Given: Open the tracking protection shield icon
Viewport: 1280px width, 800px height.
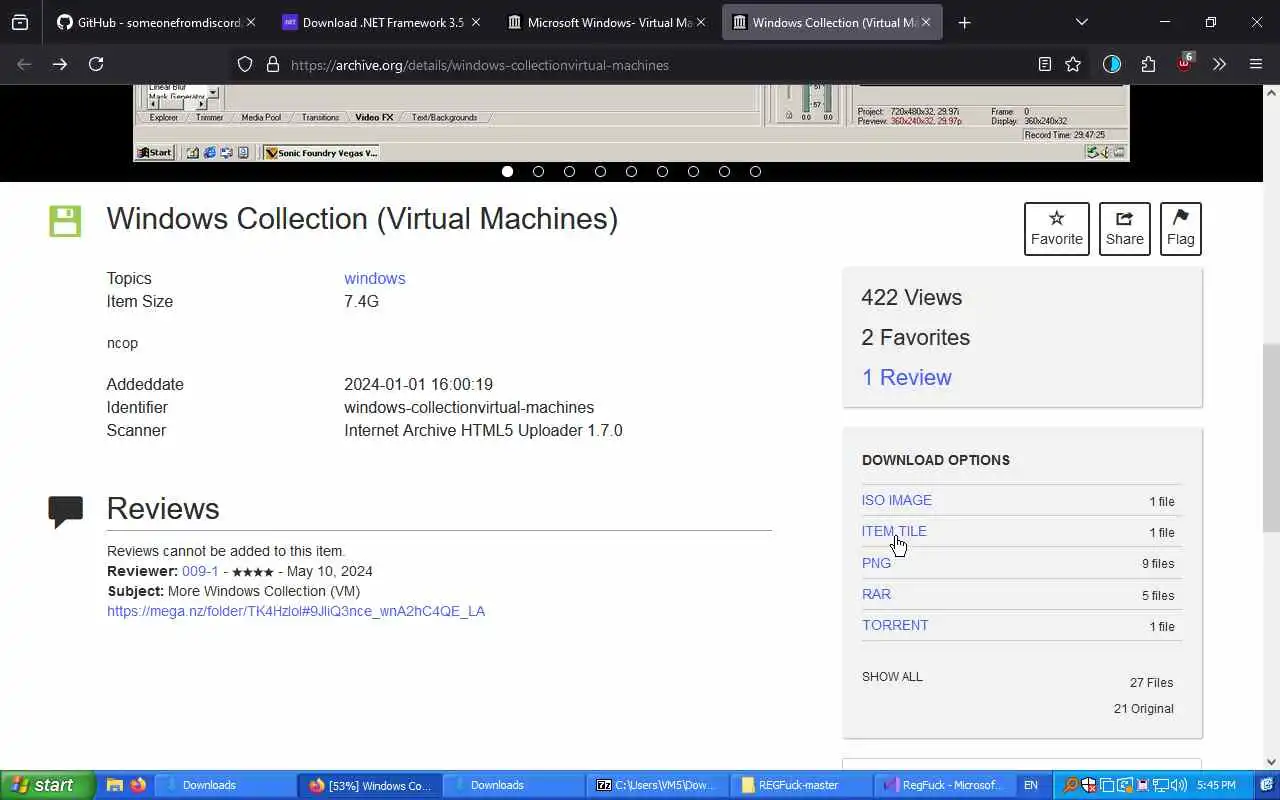Looking at the screenshot, I should pyautogui.click(x=245, y=64).
